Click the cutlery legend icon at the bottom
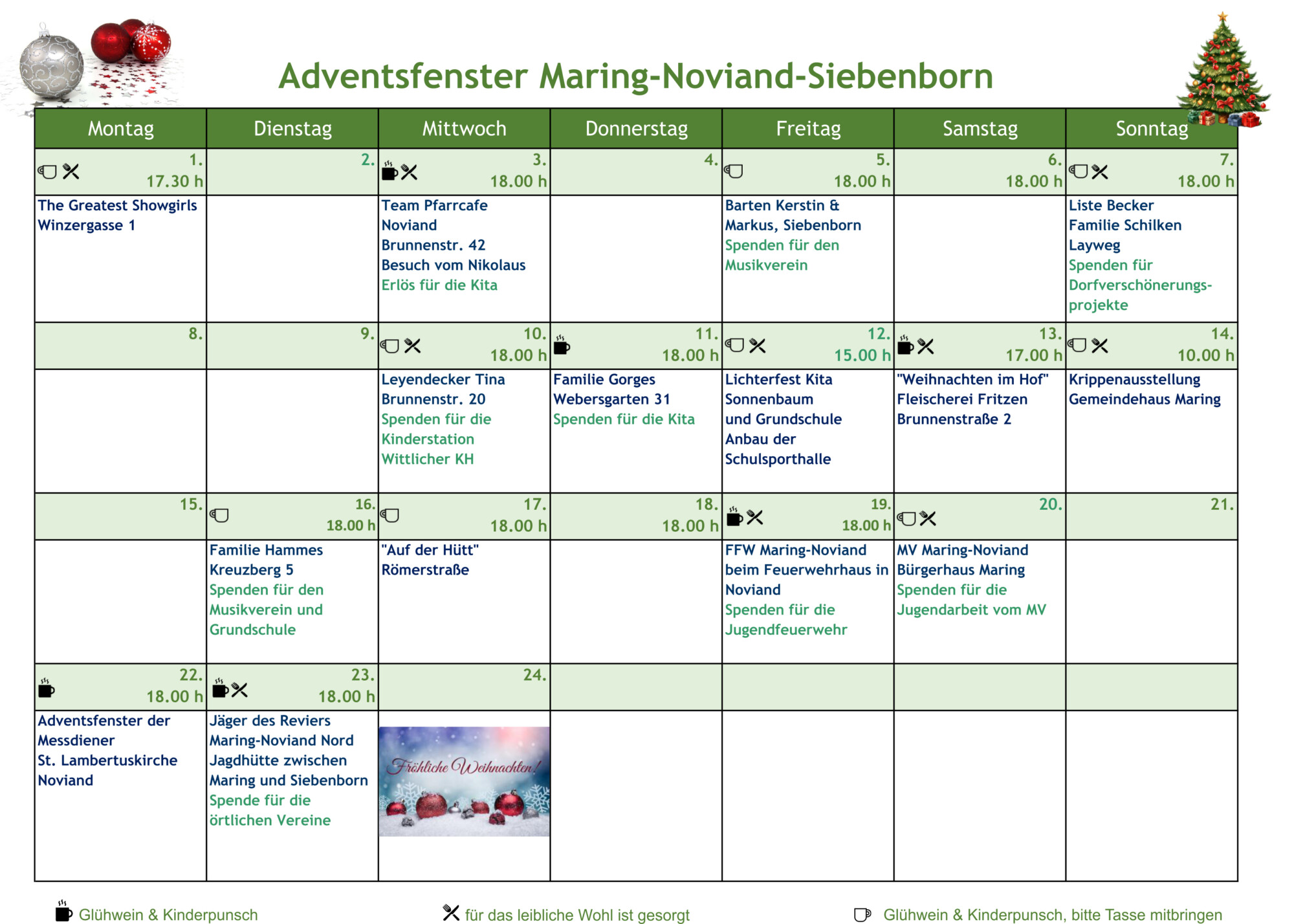The image size is (1294, 924). pos(451,912)
